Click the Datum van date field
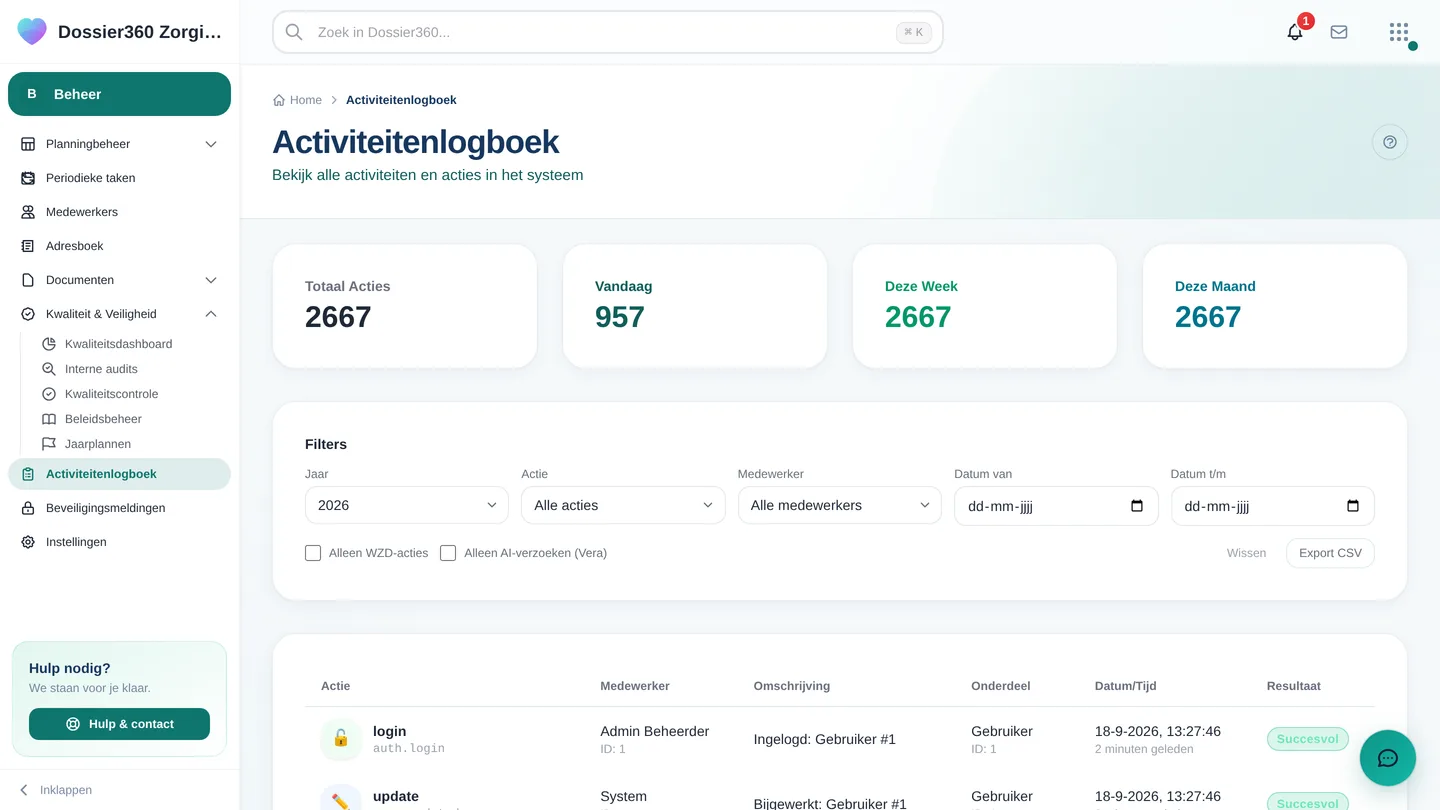Viewport: 1440px width, 810px height. pos(1056,506)
